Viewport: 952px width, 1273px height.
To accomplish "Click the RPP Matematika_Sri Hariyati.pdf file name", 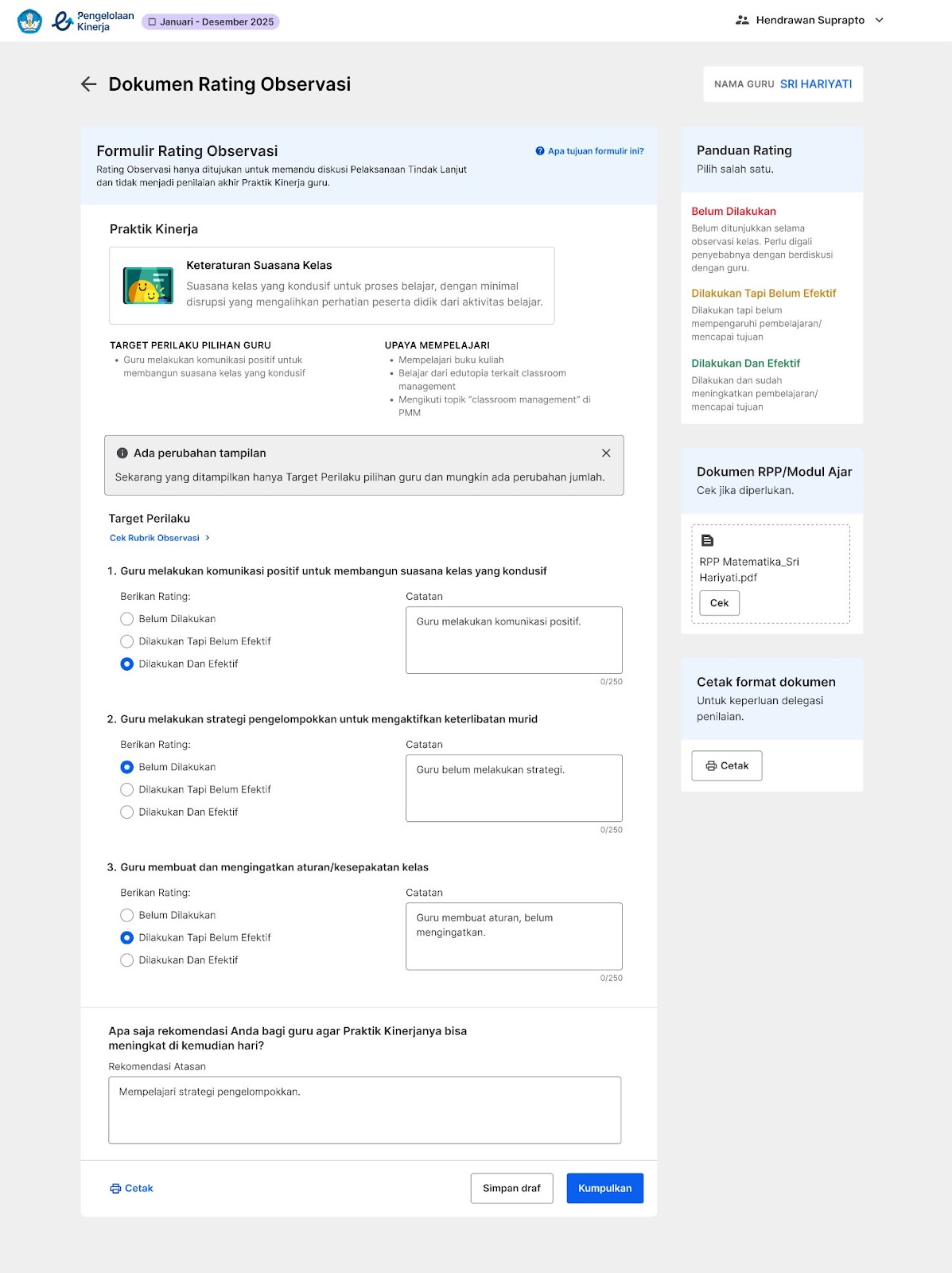I will click(749, 570).
